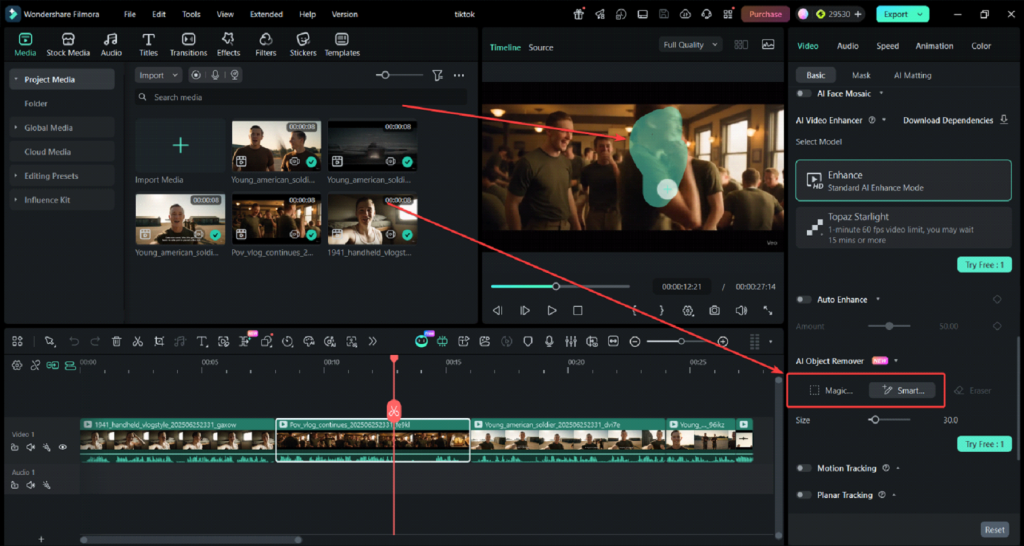Open the Titles panel

click(x=148, y=45)
